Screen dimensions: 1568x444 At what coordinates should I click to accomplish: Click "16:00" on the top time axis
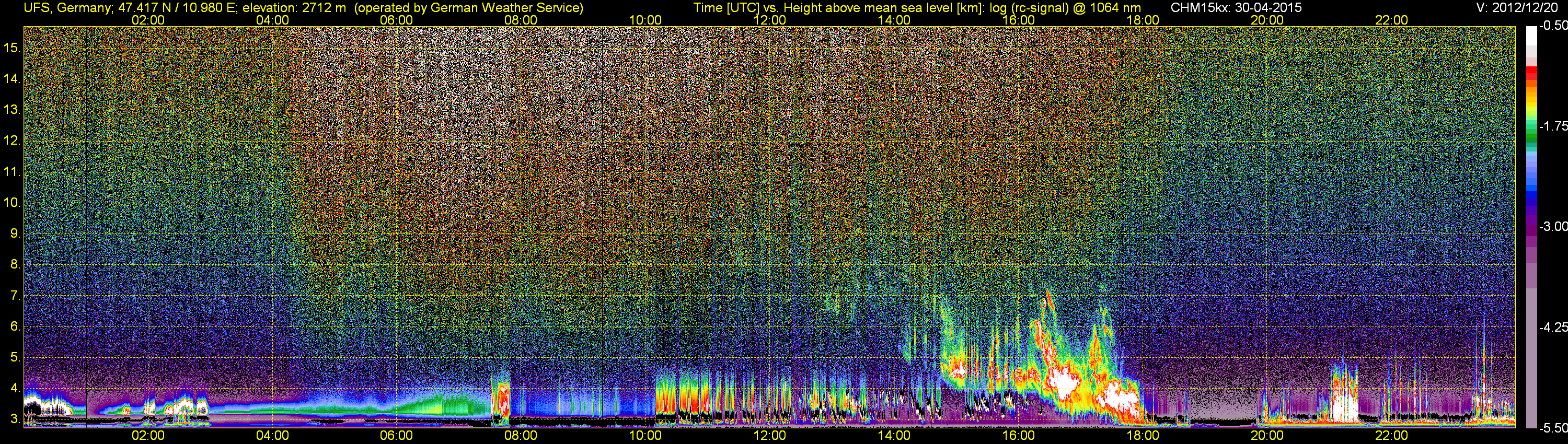click(x=1018, y=20)
